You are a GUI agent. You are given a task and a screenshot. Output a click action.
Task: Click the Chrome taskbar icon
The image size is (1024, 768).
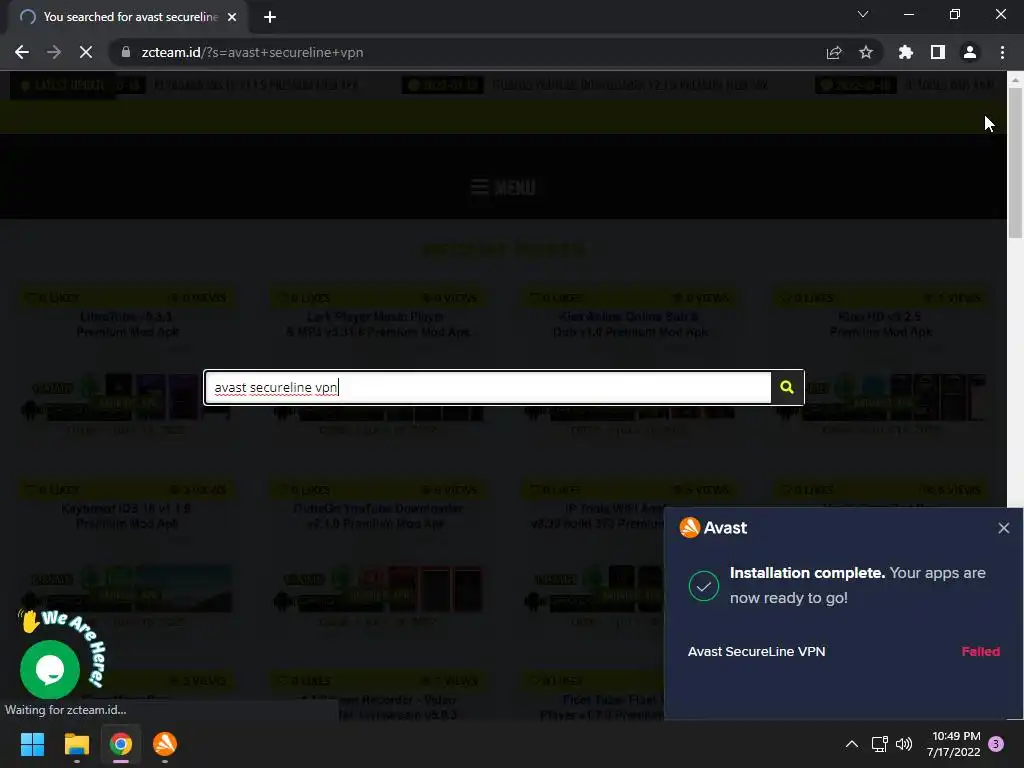coord(121,744)
